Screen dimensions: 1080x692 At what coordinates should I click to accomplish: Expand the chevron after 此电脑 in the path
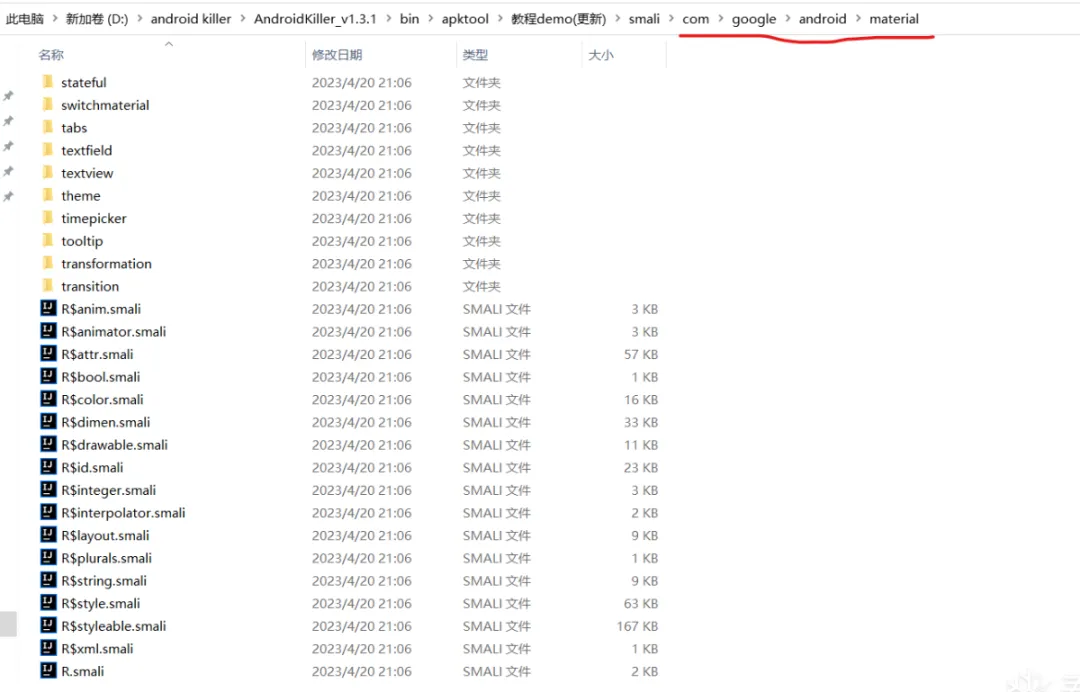[x=55, y=19]
